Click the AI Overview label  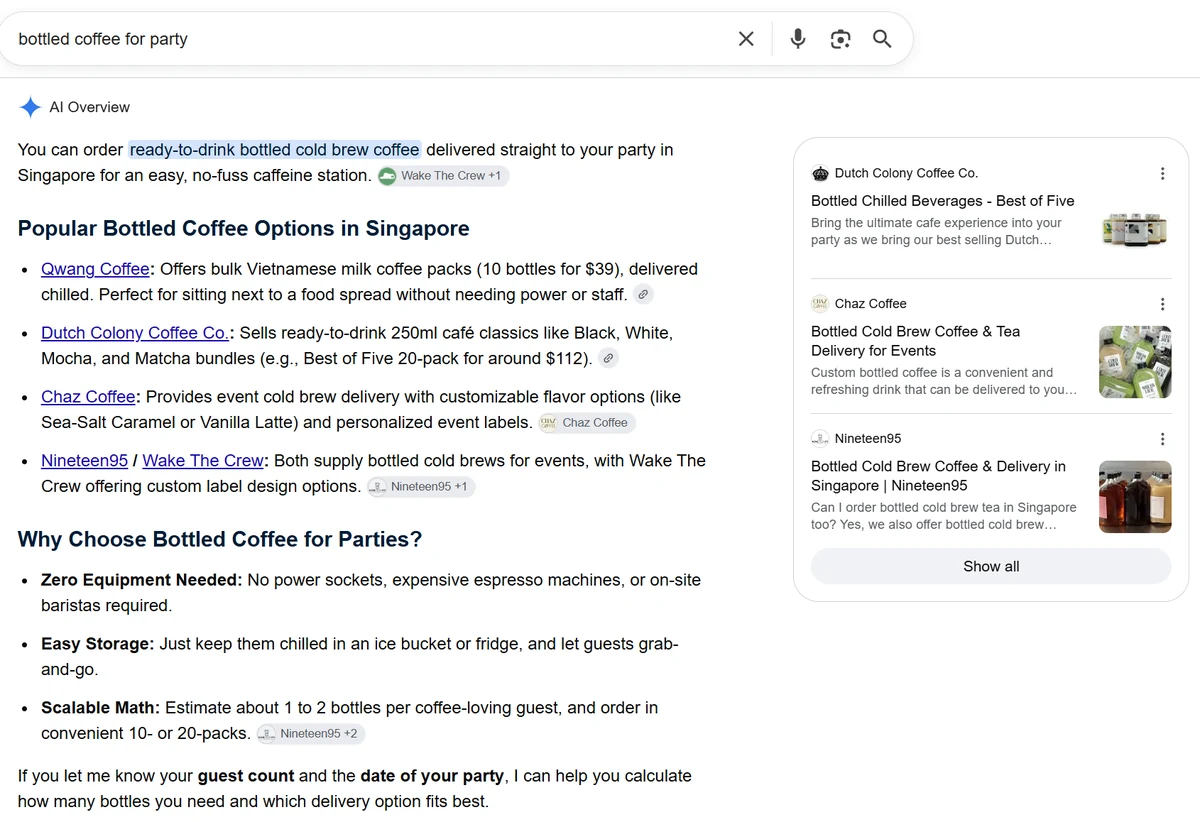[x=90, y=107]
